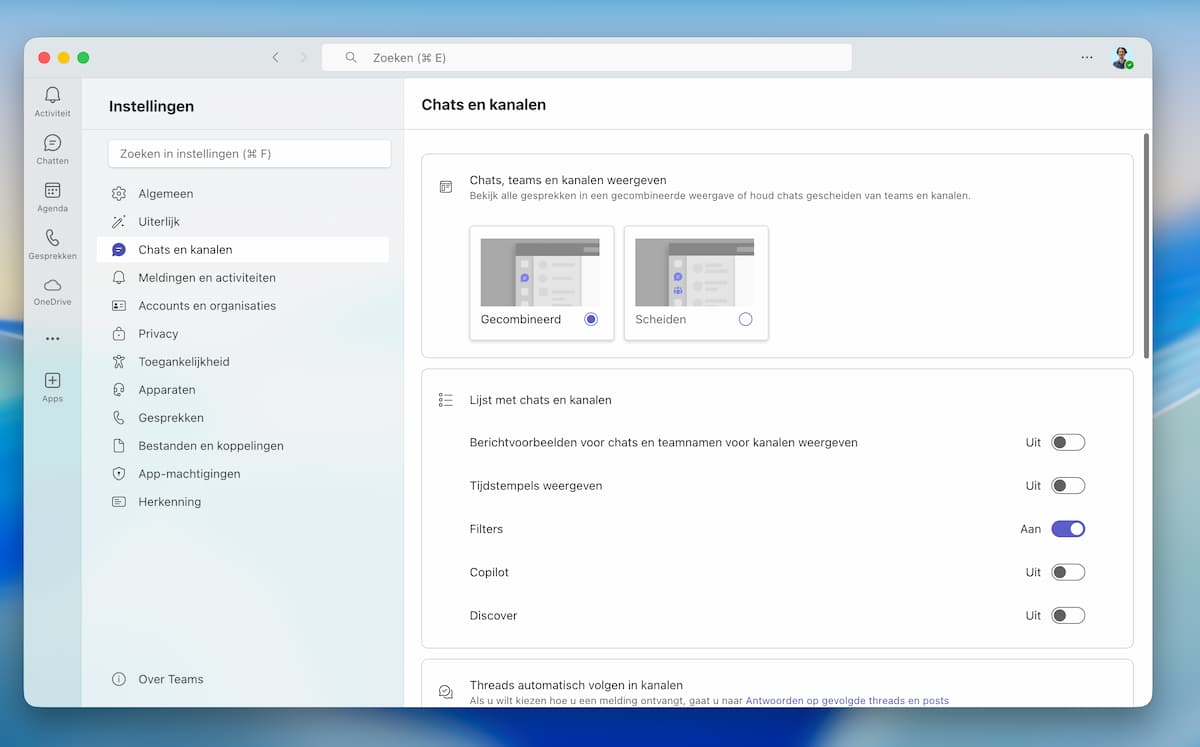Go back using the back arrow
Screen dimensions: 1200x747
coord(275,58)
